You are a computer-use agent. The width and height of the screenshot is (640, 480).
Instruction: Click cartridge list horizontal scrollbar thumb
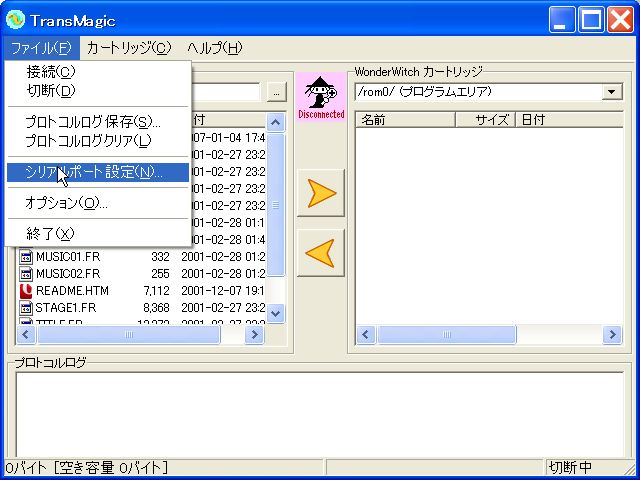tap(447, 335)
